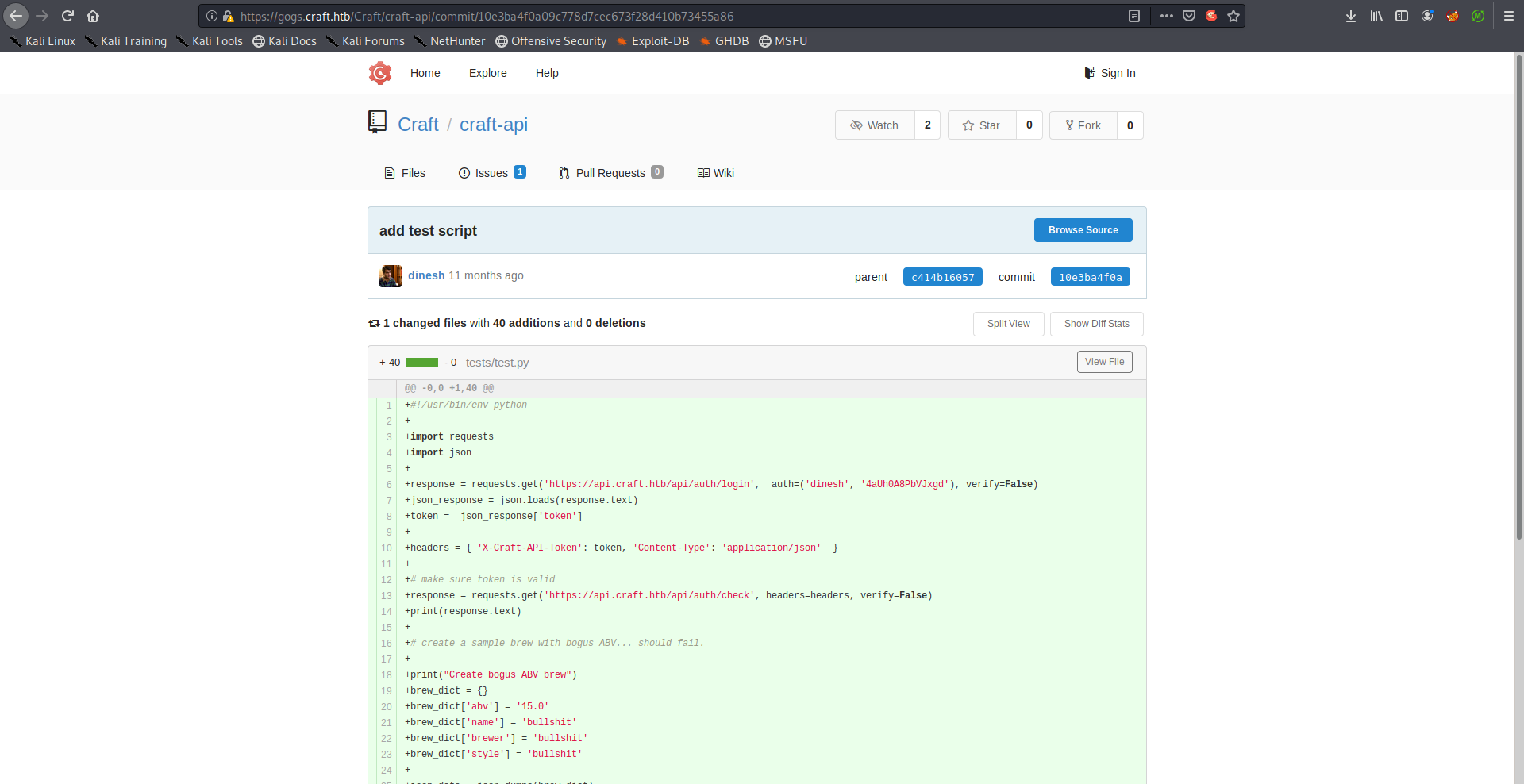The image size is (1524, 784).
Task: Star the craft-api repository
Action: click(982, 125)
